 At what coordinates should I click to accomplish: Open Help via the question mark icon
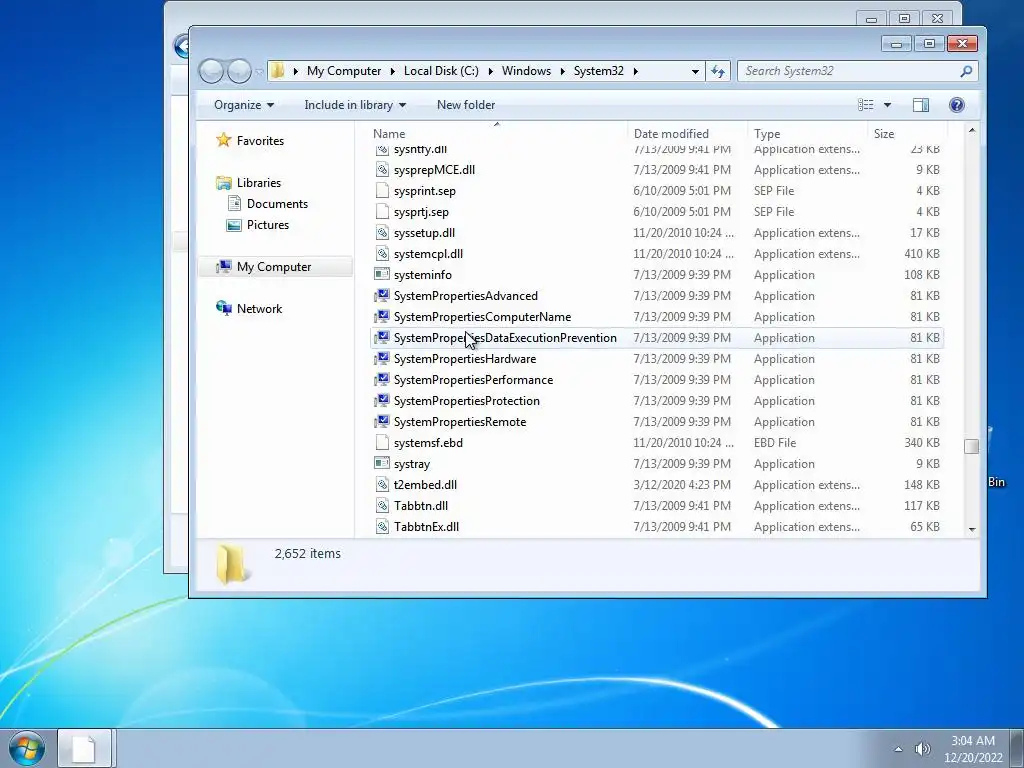tap(957, 104)
